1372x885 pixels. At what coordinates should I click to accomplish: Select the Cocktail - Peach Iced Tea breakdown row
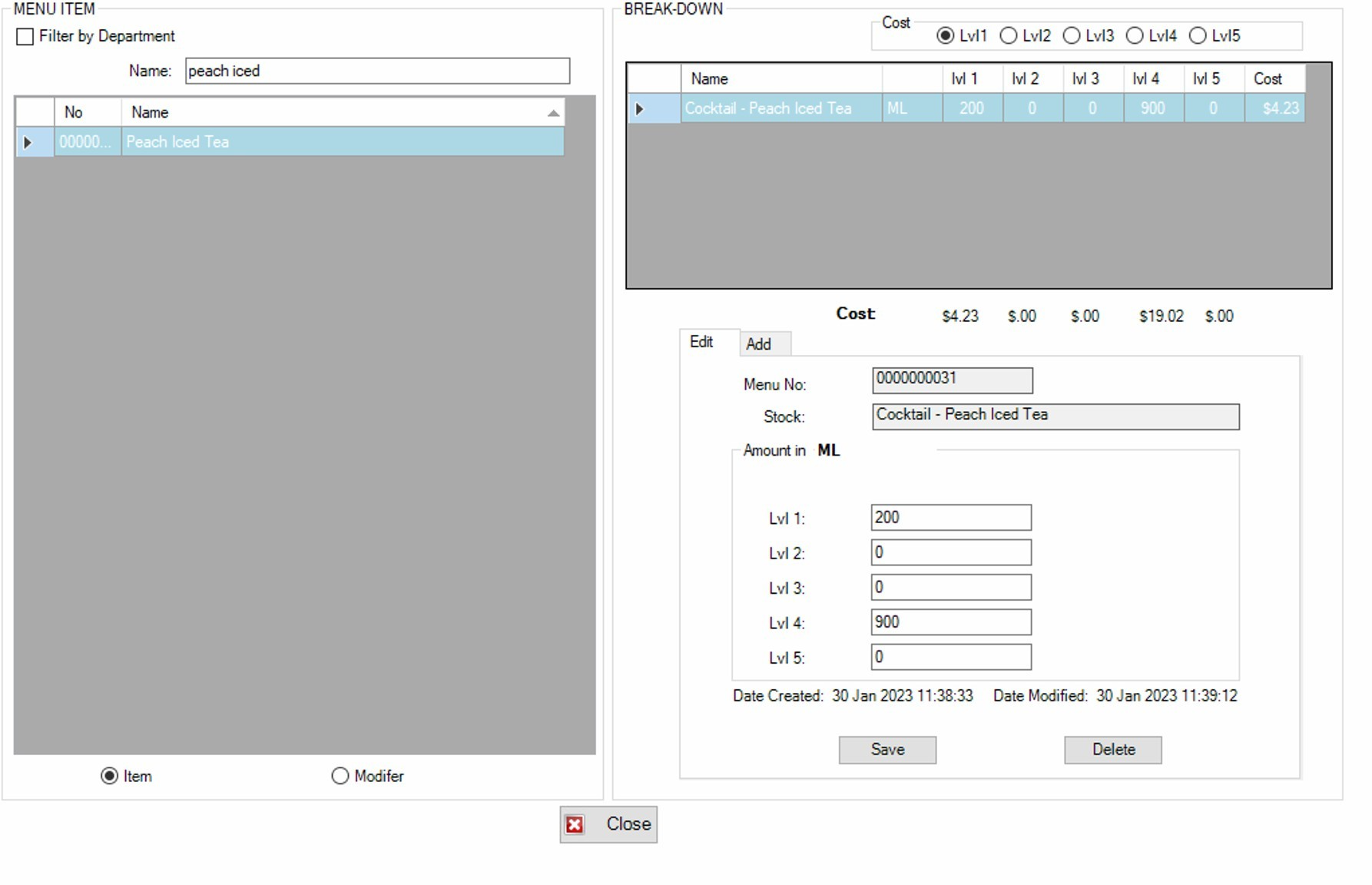[x=768, y=109]
